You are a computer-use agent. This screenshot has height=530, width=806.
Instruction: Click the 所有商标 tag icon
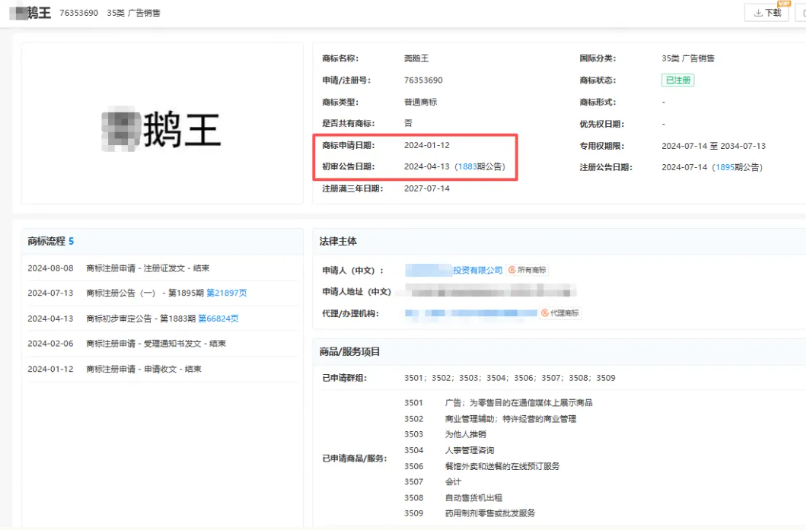point(527,270)
